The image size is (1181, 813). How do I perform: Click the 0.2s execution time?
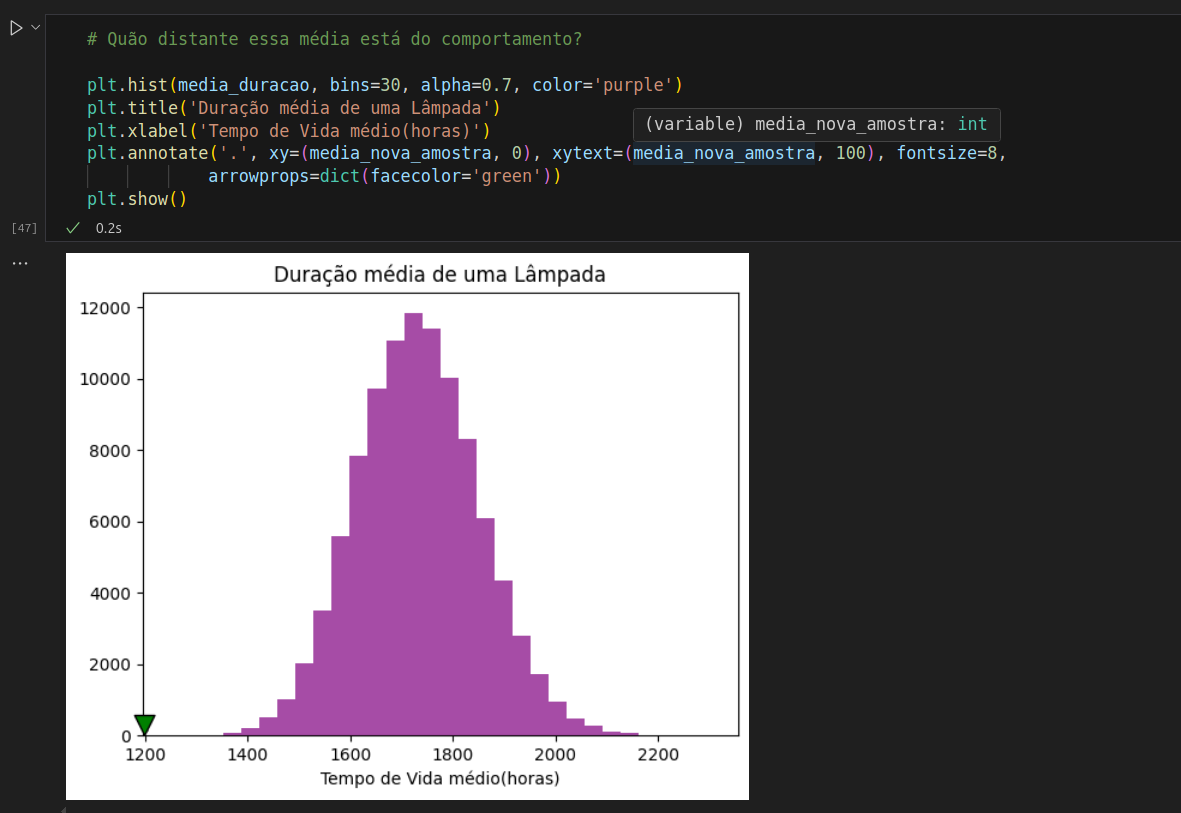(x=108, y=228)
